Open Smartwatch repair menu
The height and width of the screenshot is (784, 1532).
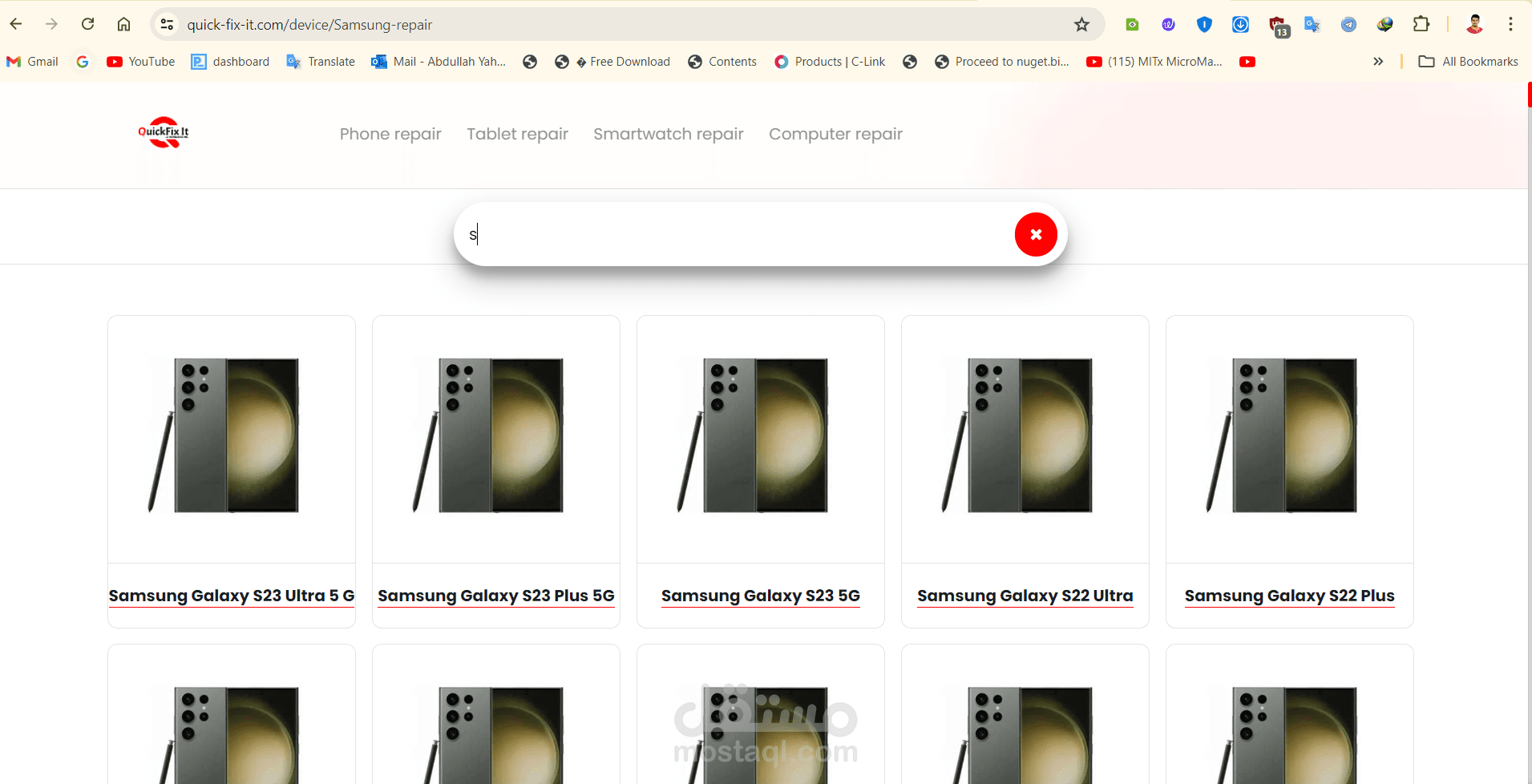pos(668,134)
